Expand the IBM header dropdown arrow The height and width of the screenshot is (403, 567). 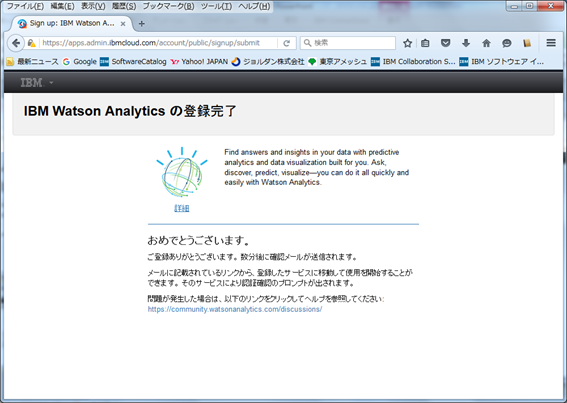[x=51, y=83]
